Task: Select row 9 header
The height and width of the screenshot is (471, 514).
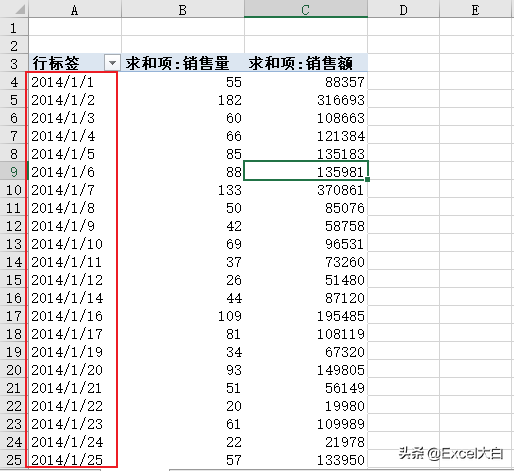Action: [14, 172]
